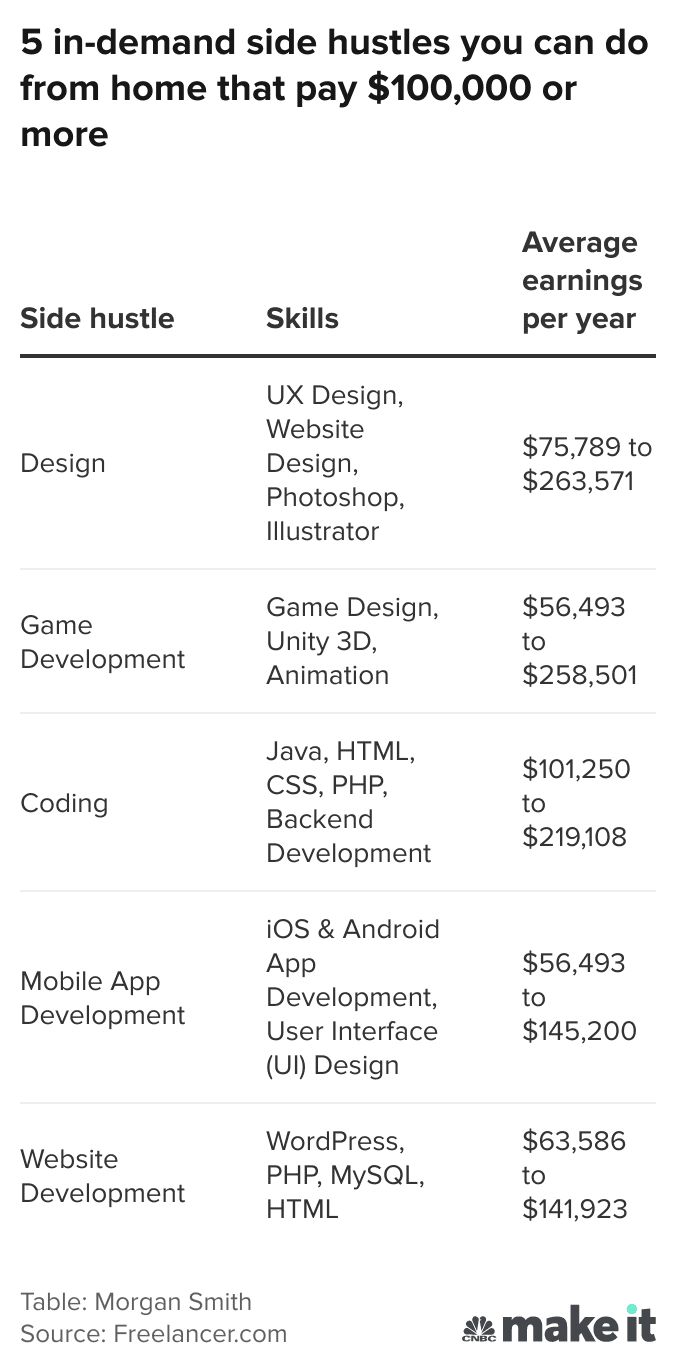The width and height of the screenshot is (676, 1370).
Task: Select the Coding row label
Action: click(x=64, y=803)
